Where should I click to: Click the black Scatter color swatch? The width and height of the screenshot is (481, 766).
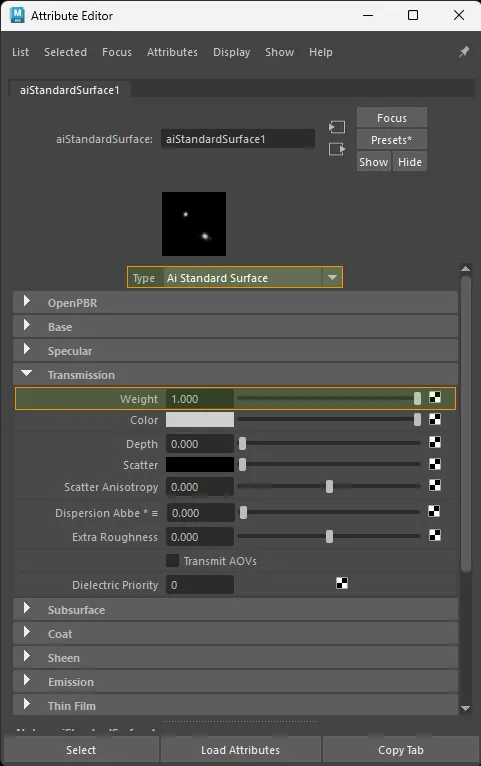click(200, 465)
